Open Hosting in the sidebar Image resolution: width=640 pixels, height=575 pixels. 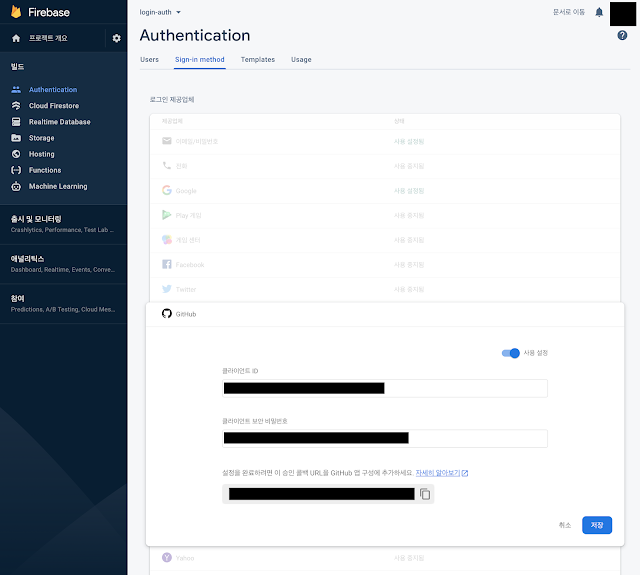click(x=41, y=154)
